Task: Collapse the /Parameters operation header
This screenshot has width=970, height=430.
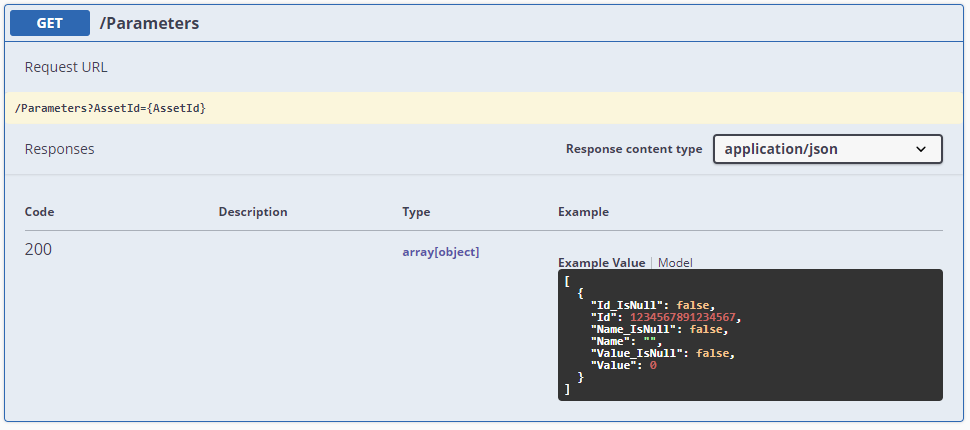Action: click(149, 23)
